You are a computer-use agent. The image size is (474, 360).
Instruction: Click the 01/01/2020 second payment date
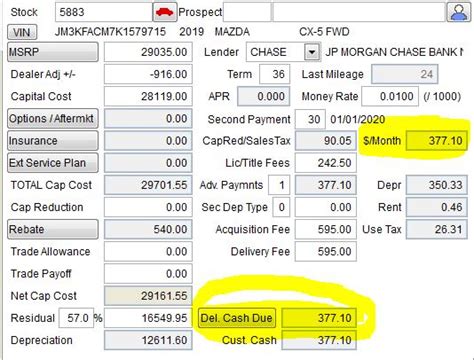click(x=358, y=119)
